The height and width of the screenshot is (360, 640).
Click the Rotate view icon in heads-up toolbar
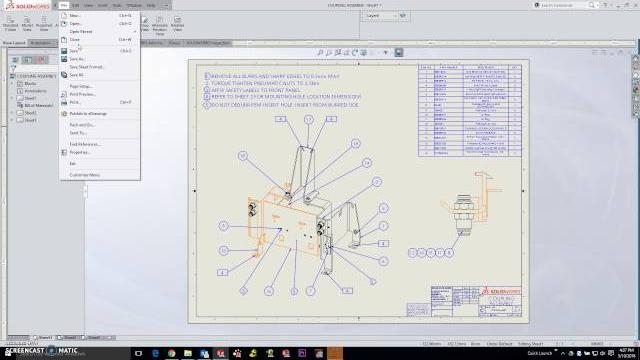point(355,53)
